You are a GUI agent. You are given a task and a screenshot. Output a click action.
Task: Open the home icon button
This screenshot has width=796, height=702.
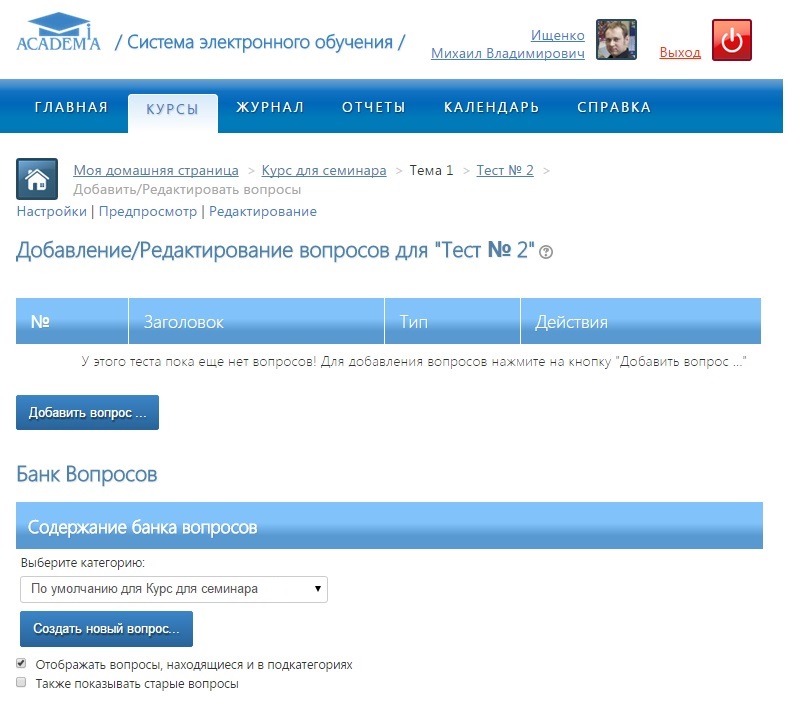[x=37, y=179]
